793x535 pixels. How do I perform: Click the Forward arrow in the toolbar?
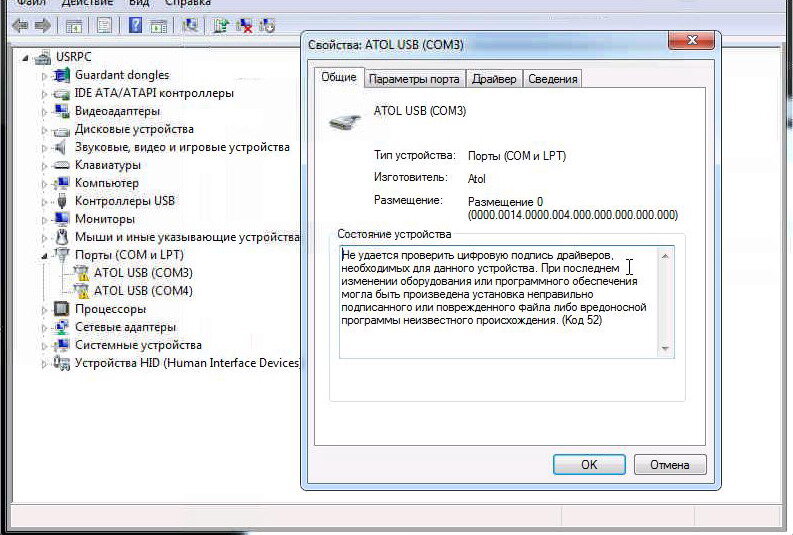point(42,25)
